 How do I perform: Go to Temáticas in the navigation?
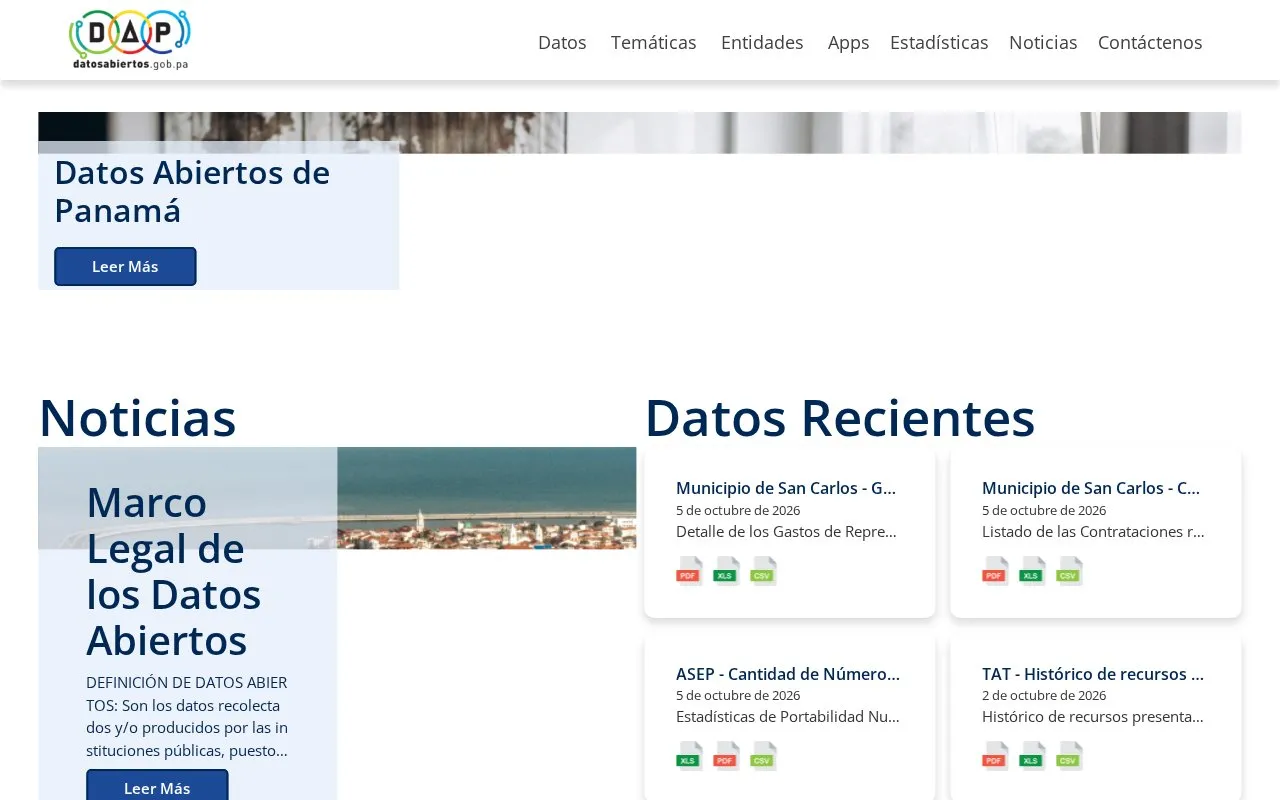654,42
